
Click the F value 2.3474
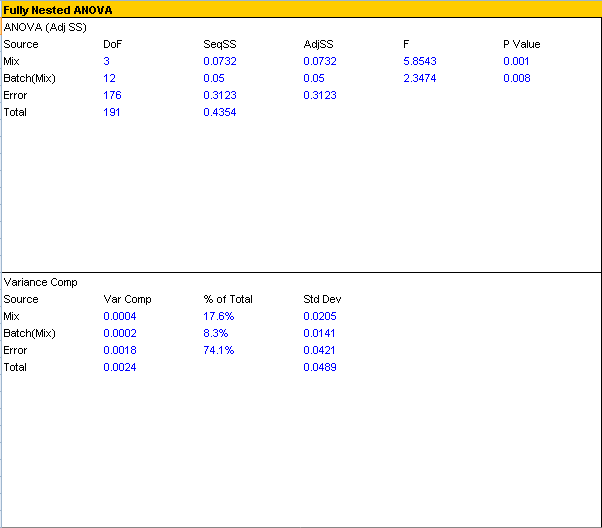tap(420, 78)
